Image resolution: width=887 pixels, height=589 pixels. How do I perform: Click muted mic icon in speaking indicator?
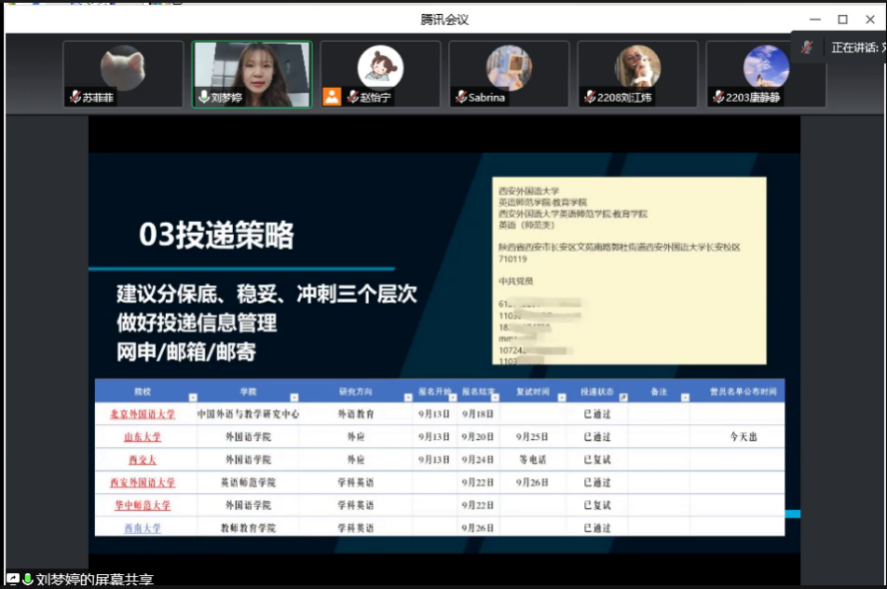806,47
